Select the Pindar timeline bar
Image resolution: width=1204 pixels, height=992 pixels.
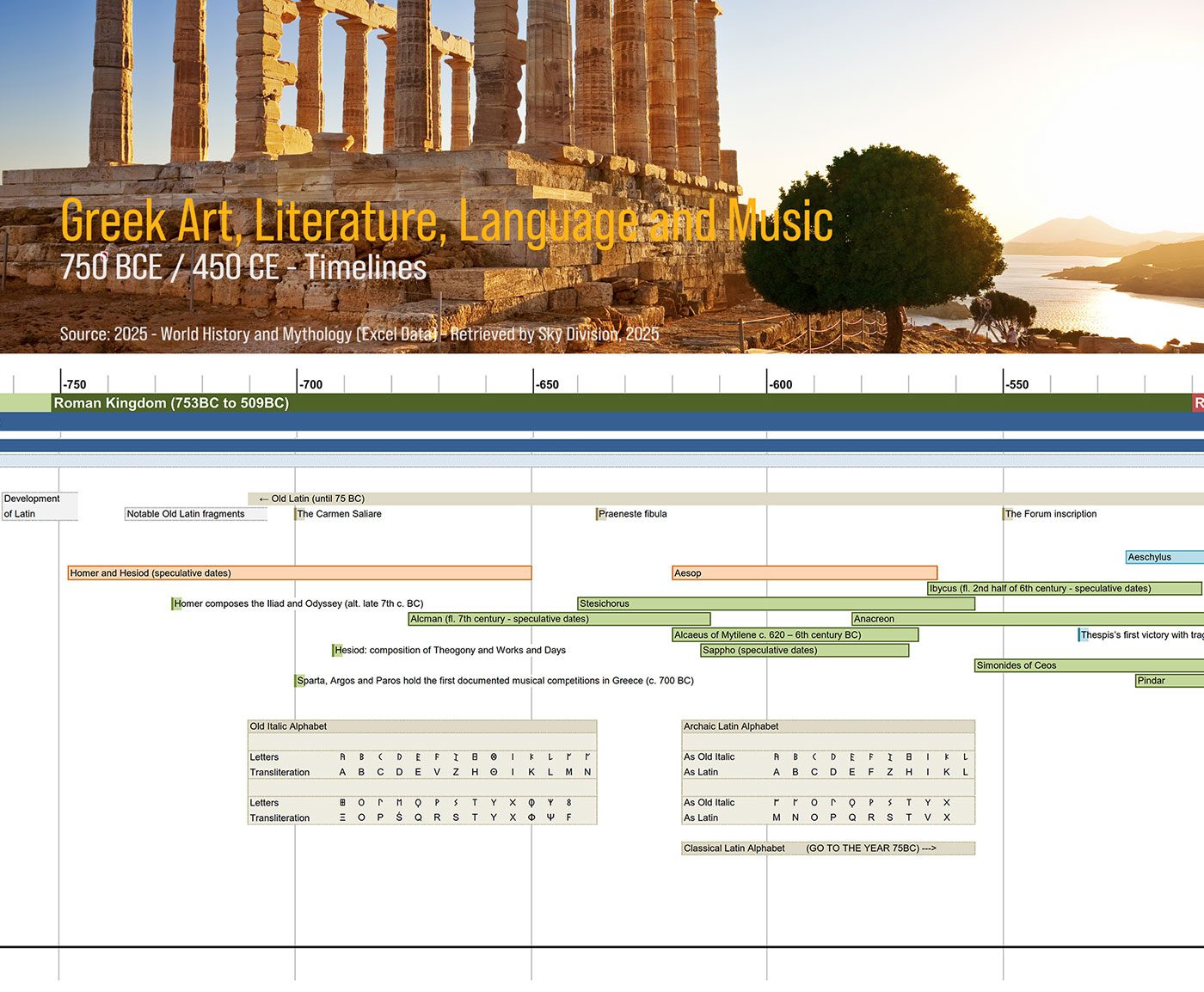(x=1169, y=681)
